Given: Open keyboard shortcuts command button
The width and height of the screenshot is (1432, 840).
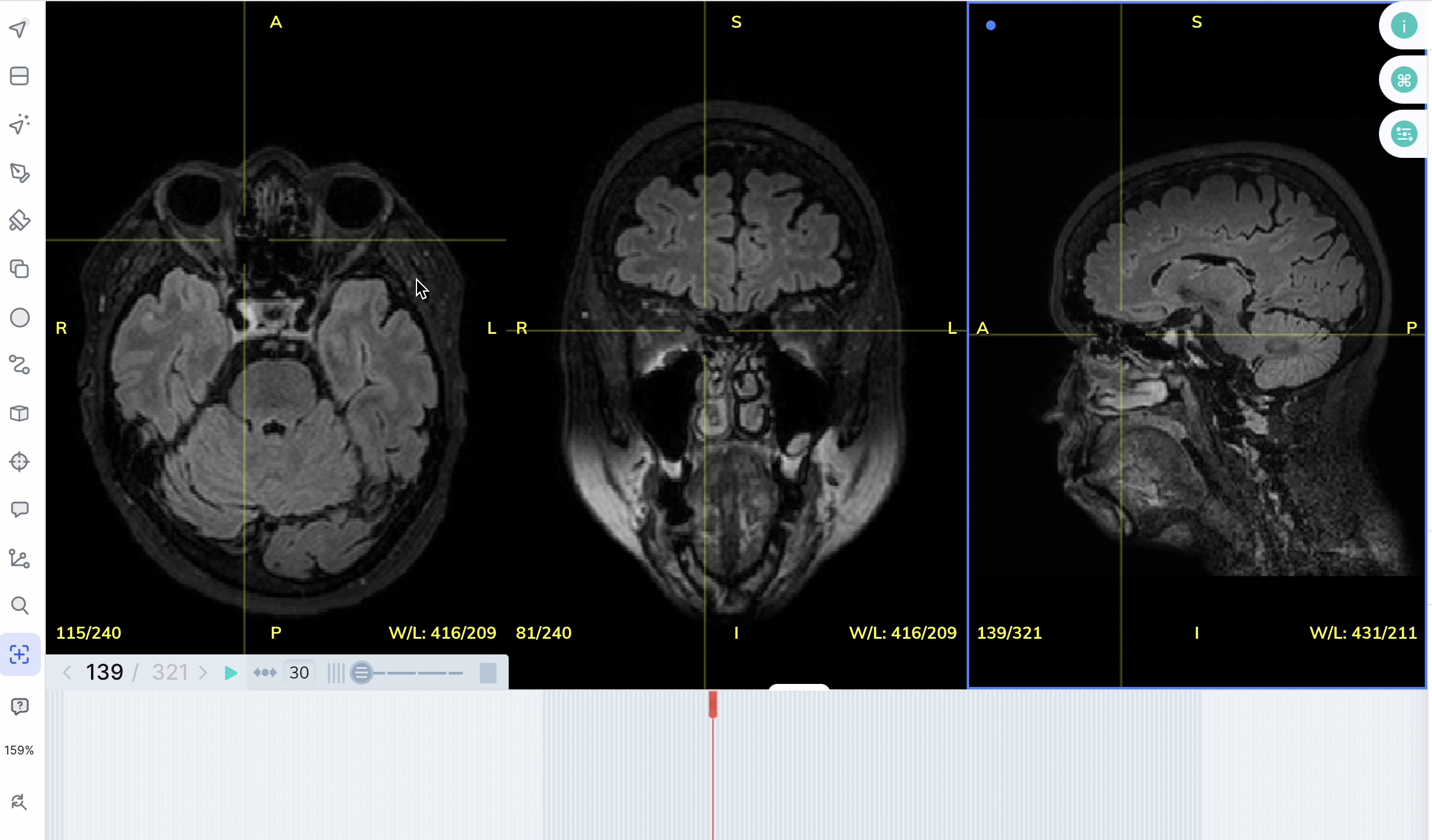Looking at the screenshot, I should (1404, 80).
